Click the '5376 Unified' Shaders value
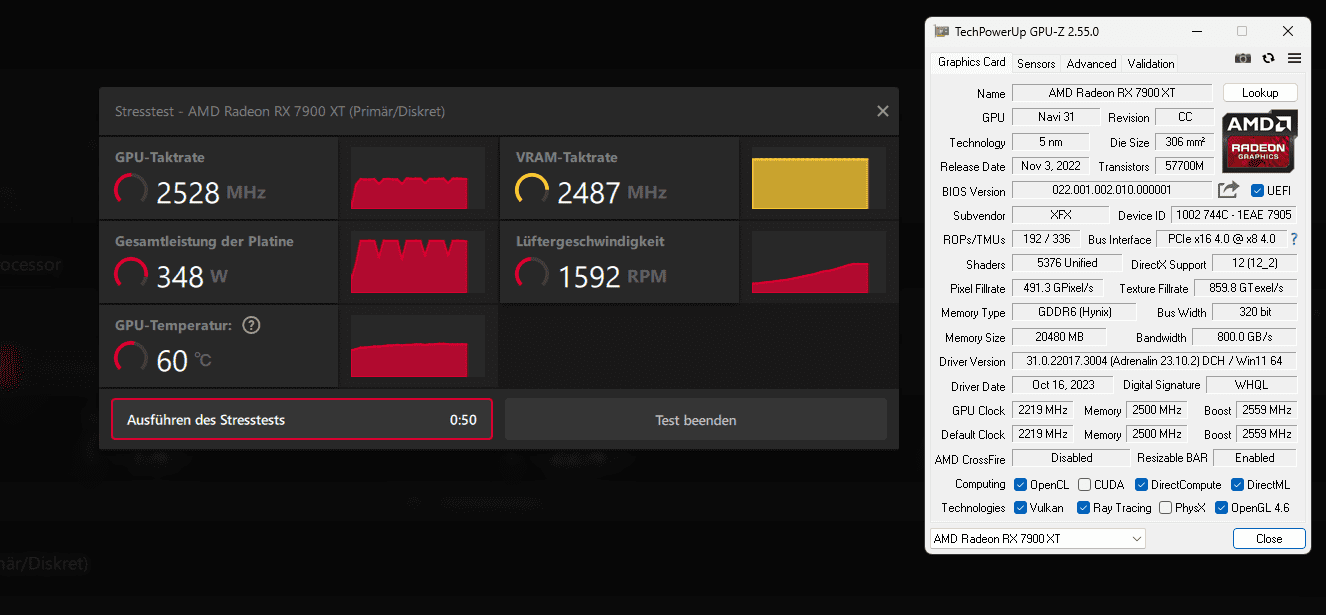The image size is (1326, 615). (1068, 263)
